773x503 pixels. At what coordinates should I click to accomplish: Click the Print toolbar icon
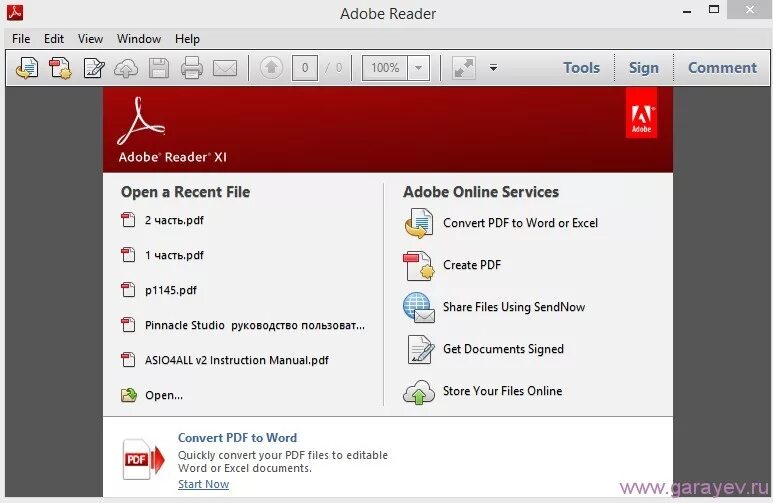point(192,68)
